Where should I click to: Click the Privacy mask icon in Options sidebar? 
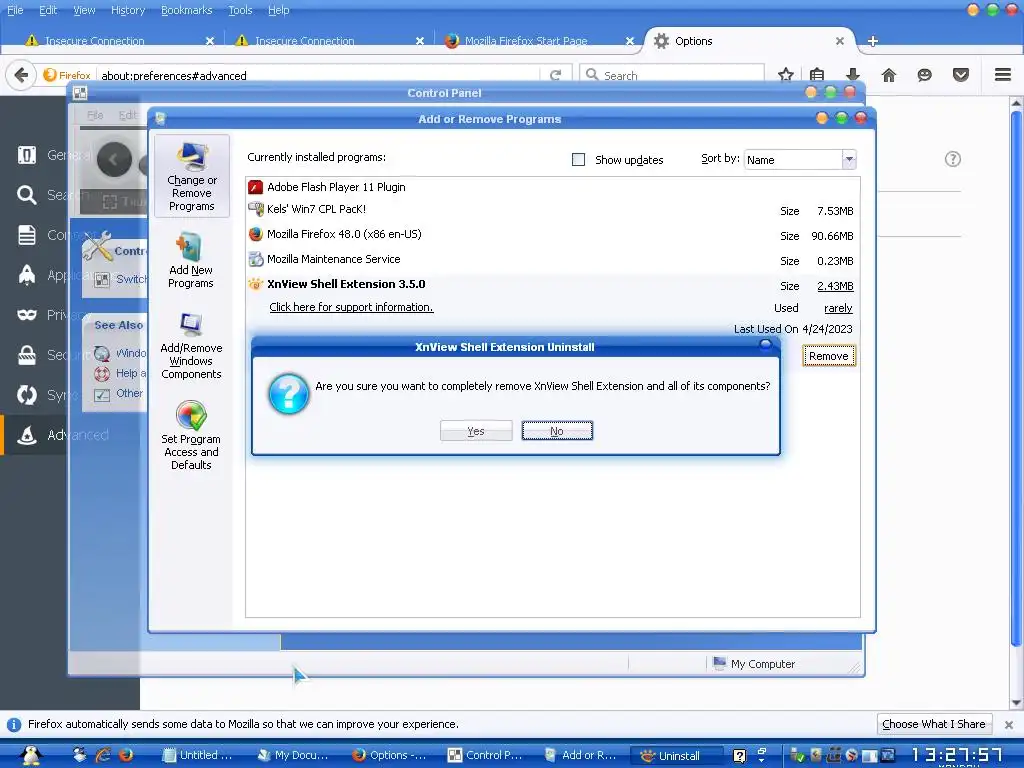click(27, 315)
